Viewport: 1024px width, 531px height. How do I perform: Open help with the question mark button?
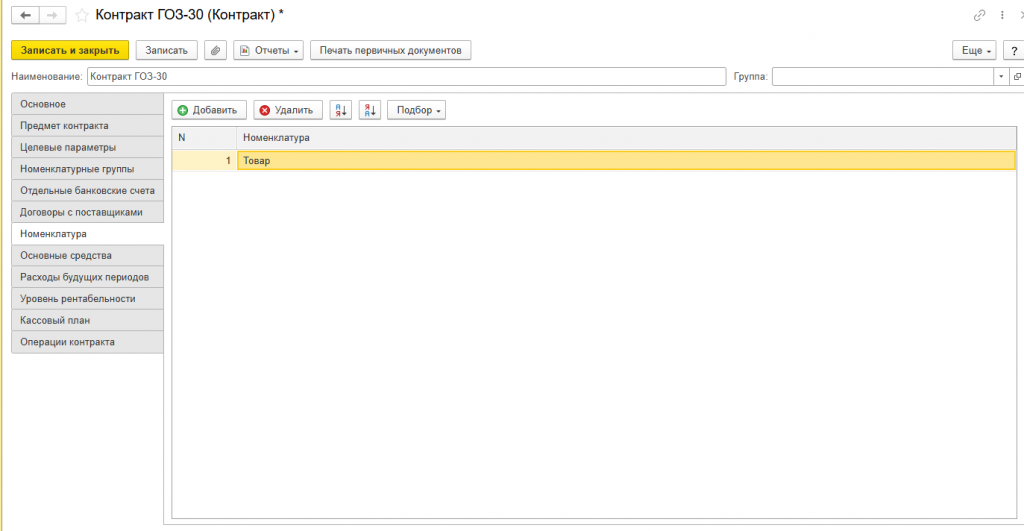coord(1014,50)
